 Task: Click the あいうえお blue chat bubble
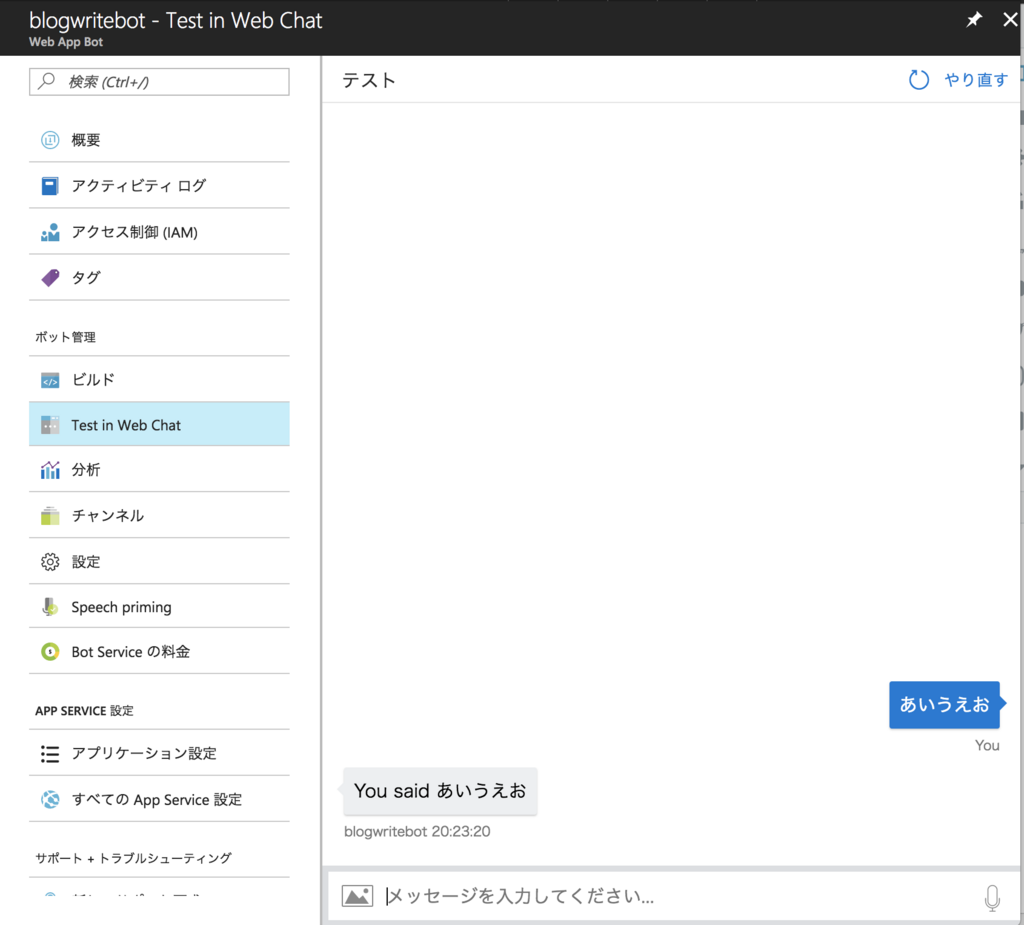click(944, 704)
